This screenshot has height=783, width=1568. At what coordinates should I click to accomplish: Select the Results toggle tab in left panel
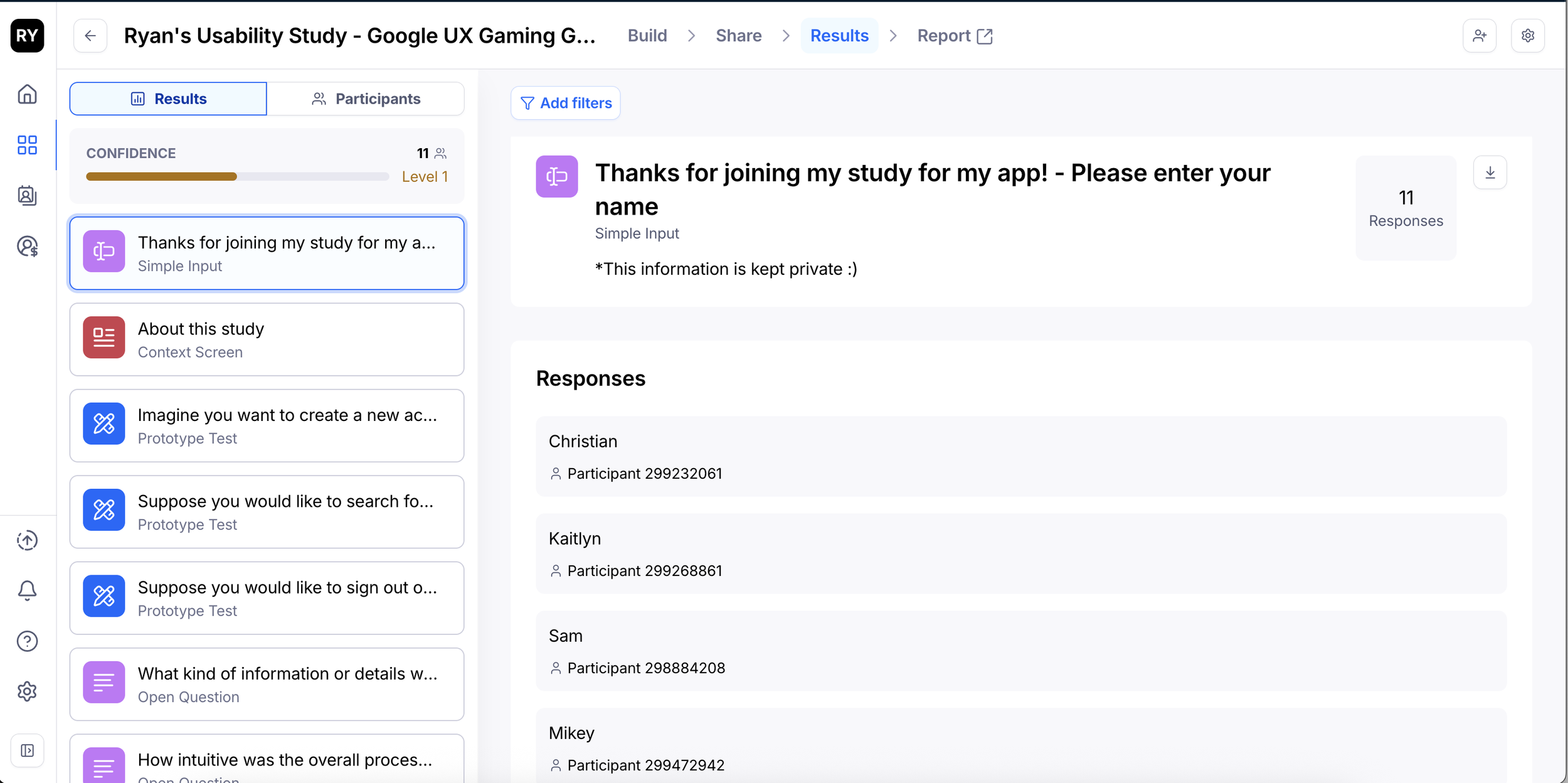(x=168, y=99)
